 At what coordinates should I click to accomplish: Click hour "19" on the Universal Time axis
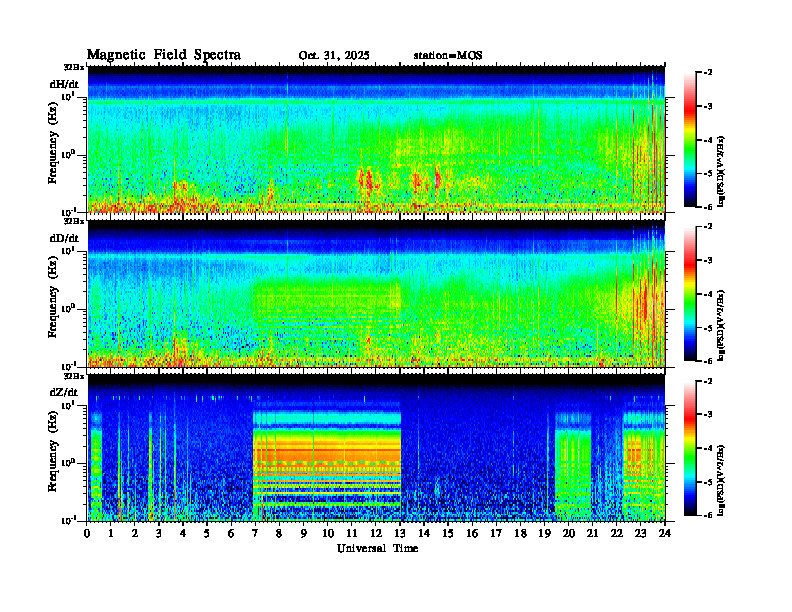coord(544,534)
